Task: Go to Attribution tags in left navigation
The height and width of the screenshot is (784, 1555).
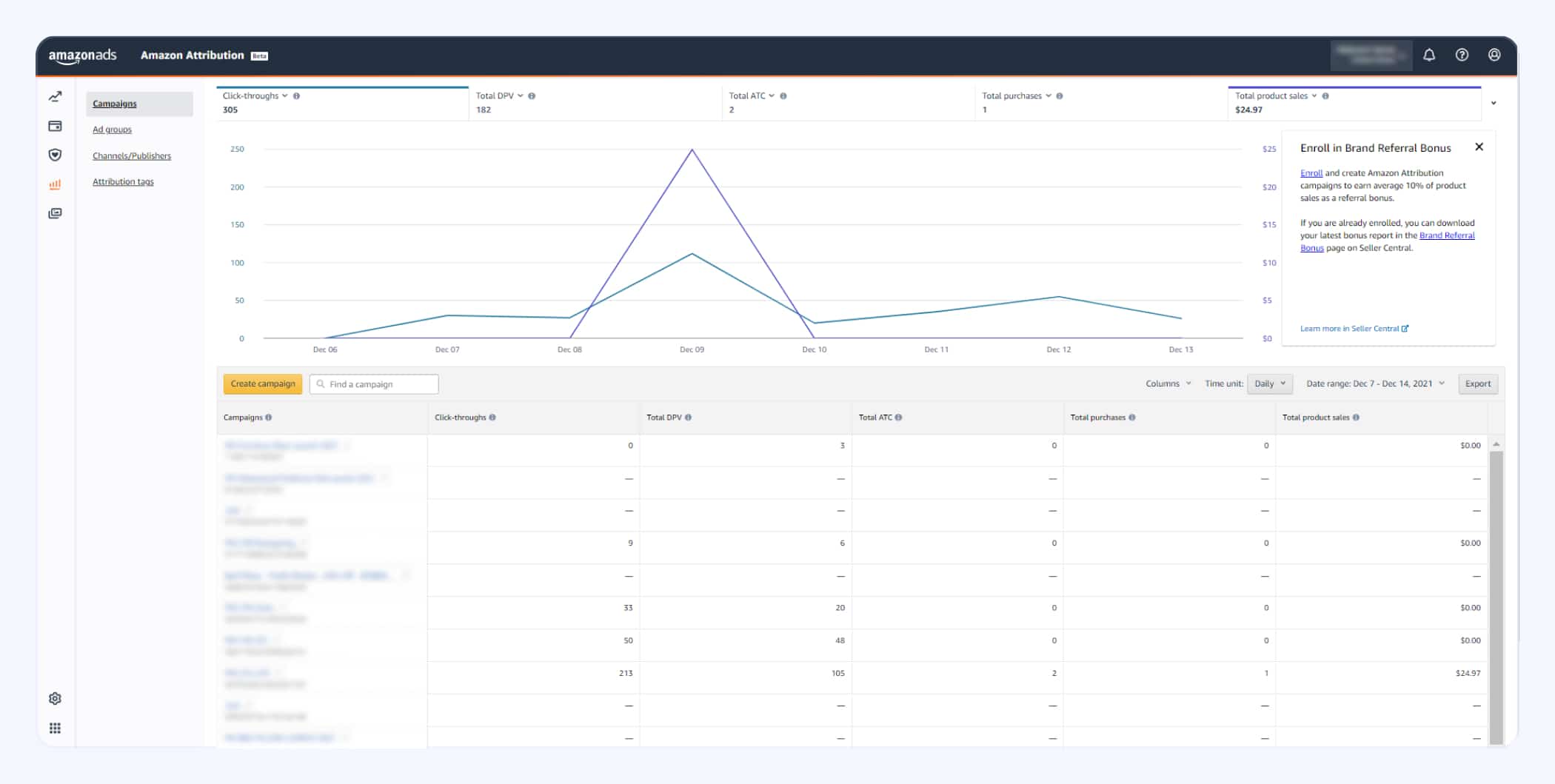Action: (x=123, y=181)
